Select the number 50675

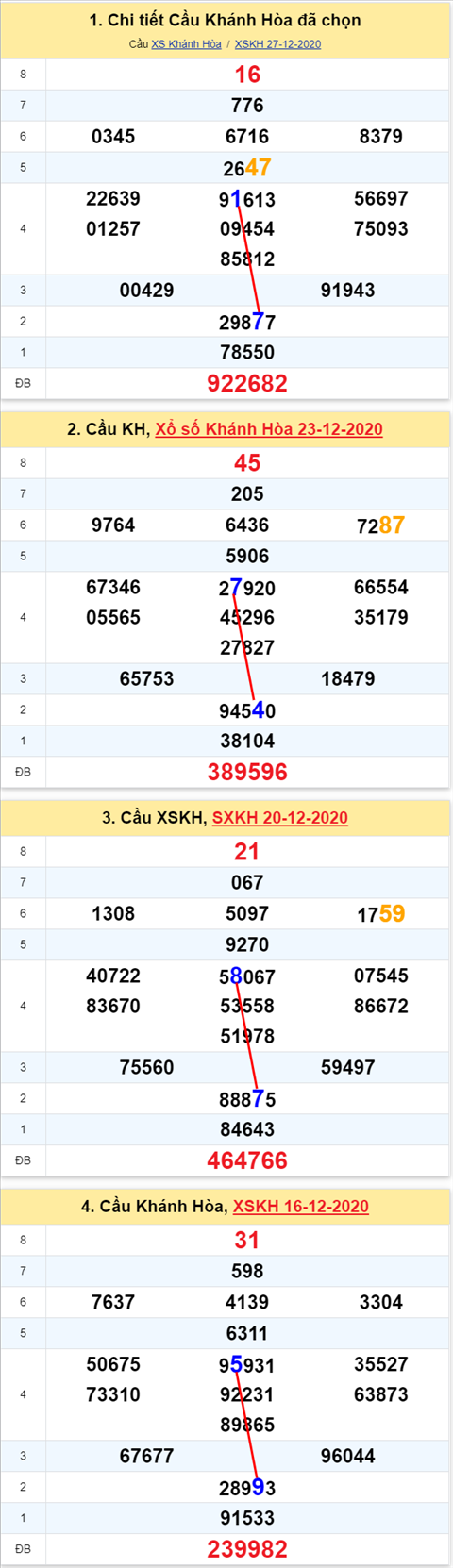coord(113,1365)
